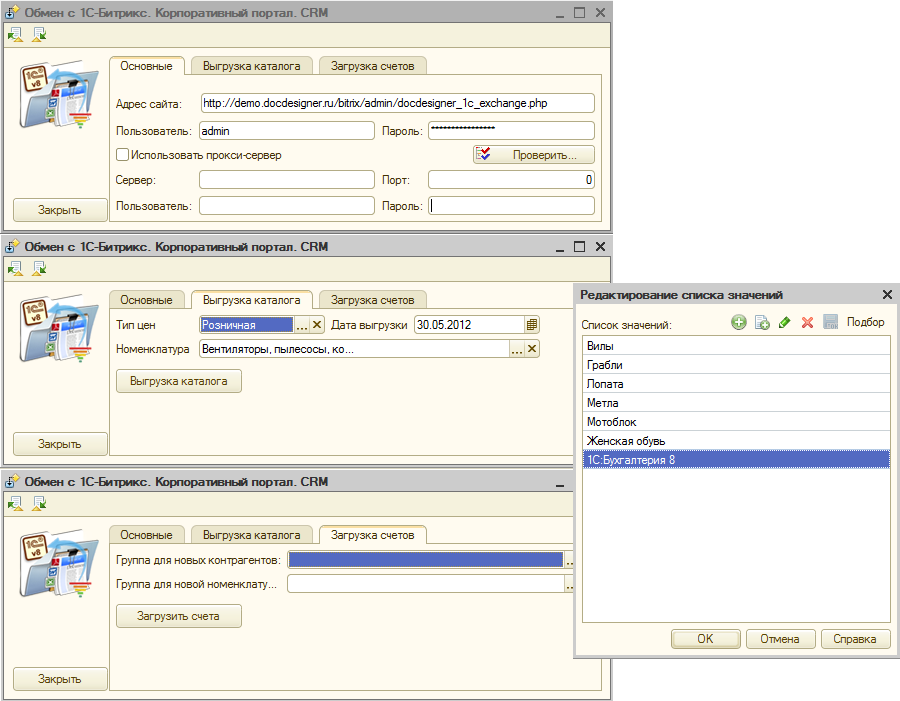Screen dimensions: 900x701
Task: Click the Пользователь field containing admin
Action: point(287,131)
